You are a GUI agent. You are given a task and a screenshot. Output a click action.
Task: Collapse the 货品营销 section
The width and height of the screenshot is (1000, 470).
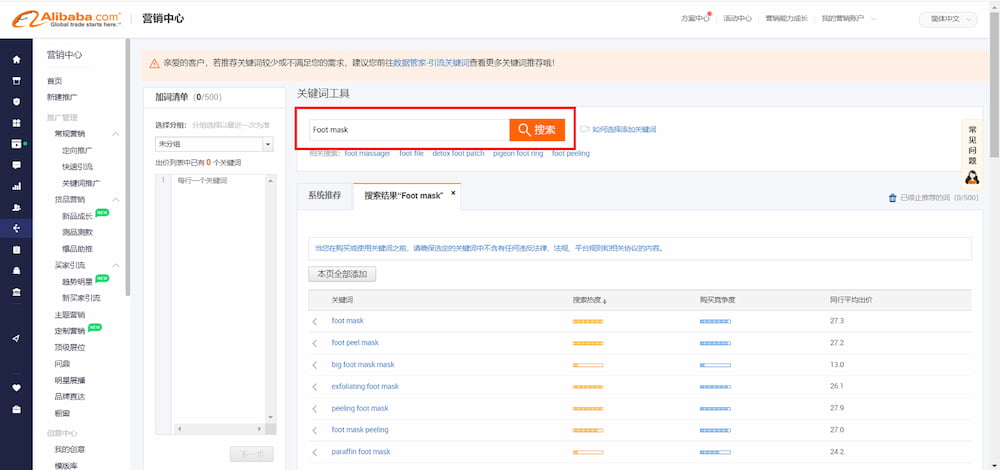tap(115, 200)
